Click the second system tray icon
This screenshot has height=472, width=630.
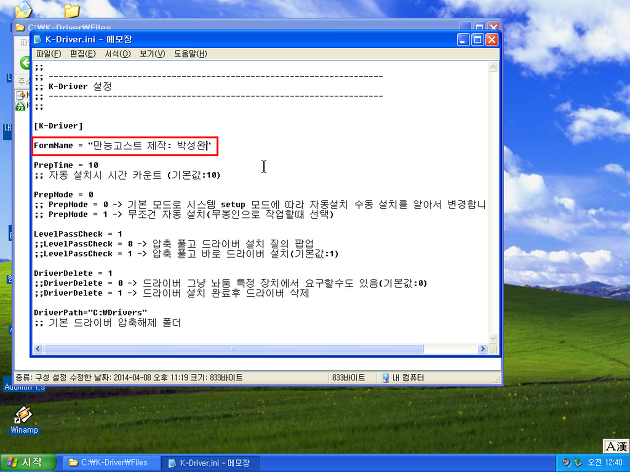tap(578, 462)
